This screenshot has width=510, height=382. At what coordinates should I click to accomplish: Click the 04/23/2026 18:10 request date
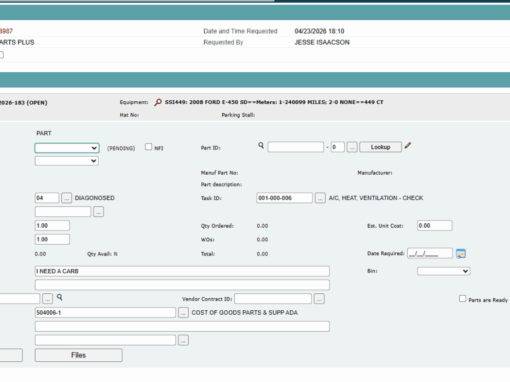pos(319,31)
